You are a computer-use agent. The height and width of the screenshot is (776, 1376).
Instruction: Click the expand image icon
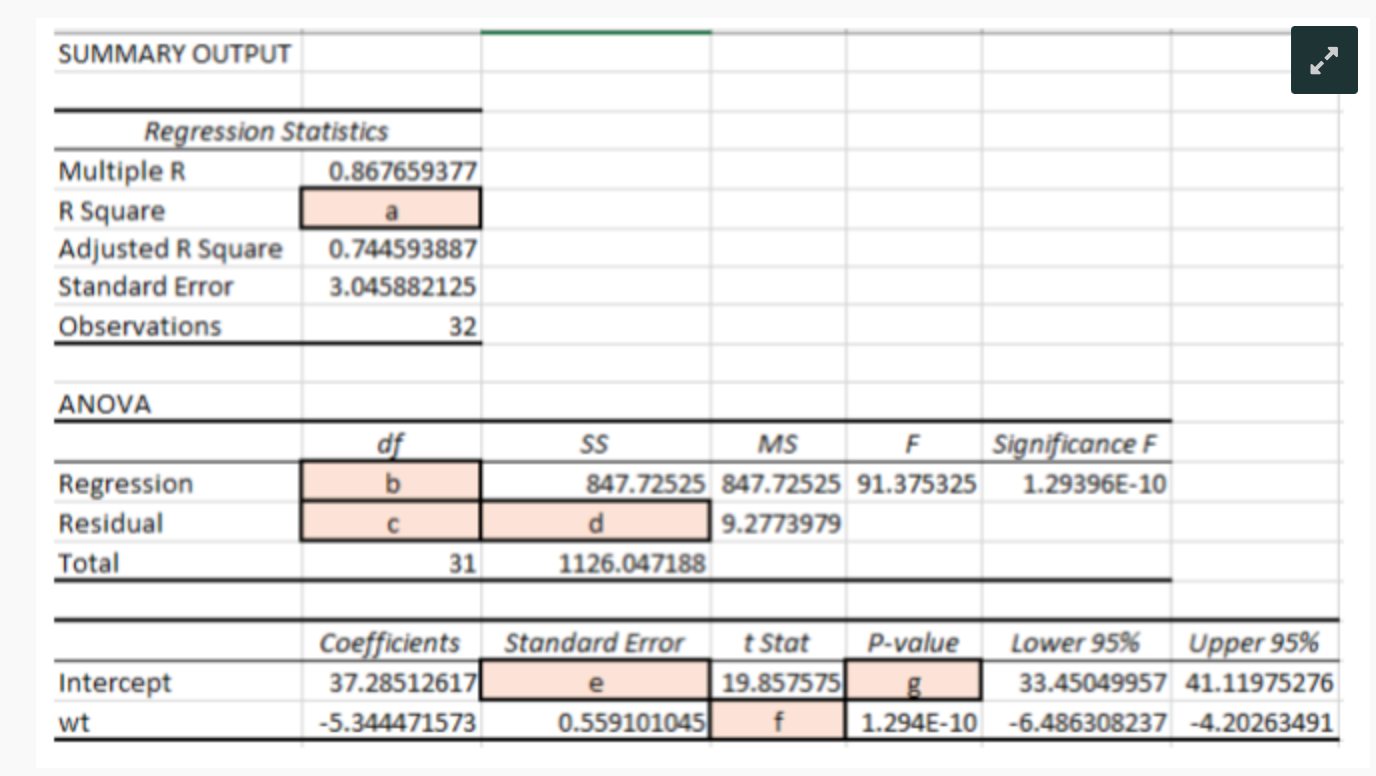point(1323,61)
